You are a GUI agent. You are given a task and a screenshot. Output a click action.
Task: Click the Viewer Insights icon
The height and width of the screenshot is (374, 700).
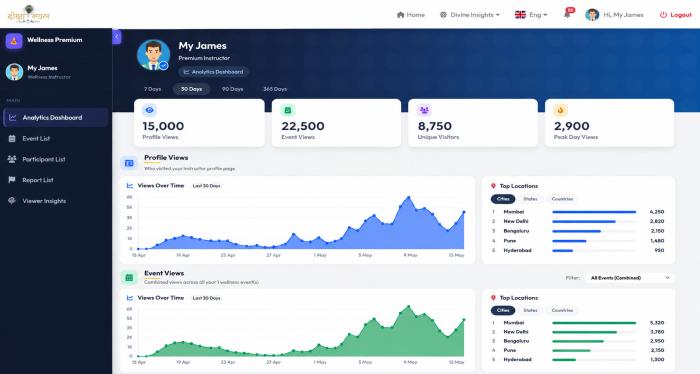click(x=12, y=201)
